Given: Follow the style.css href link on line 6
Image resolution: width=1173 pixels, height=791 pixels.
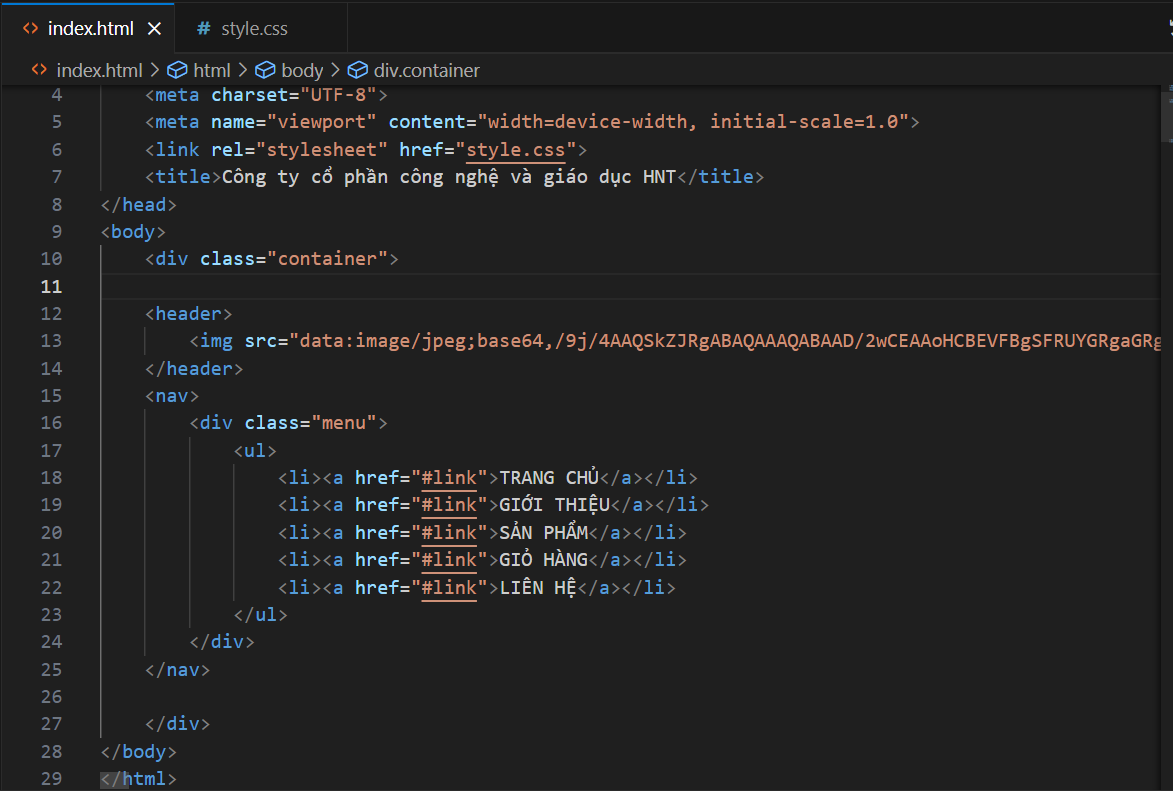Looking at the screenshot, I should click(515, 150).
